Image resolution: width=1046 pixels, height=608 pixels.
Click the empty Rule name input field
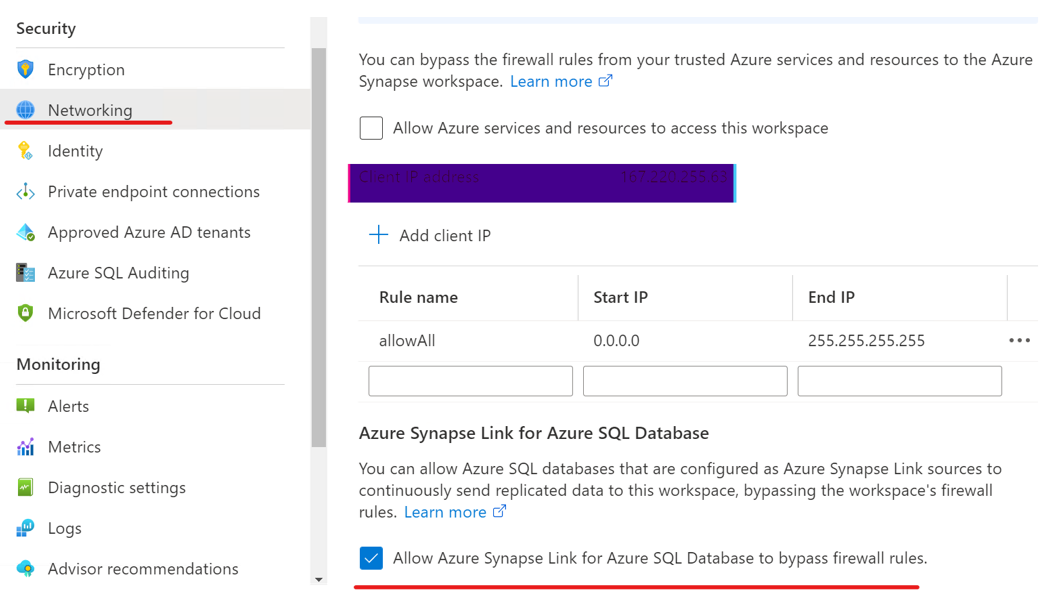(x=470, y=381)
